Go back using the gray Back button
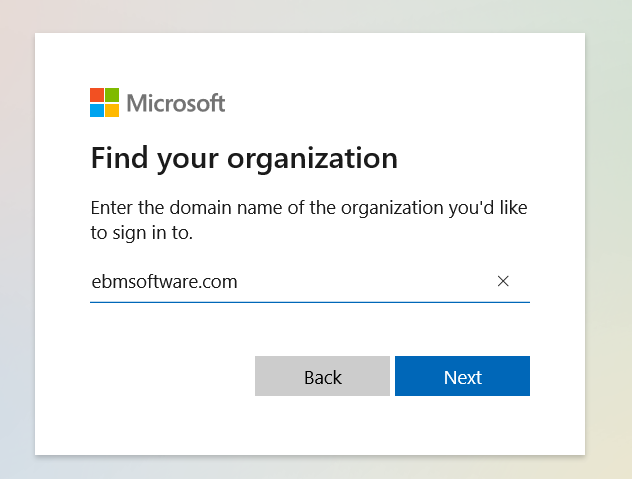This screenshot has height=479, width=632. [322, 376]
